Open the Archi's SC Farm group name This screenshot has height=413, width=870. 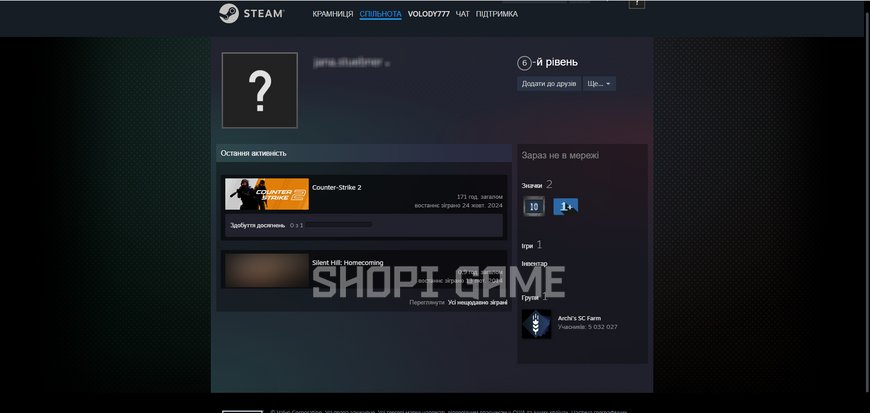pyautogui.click(x=579, y=319)
